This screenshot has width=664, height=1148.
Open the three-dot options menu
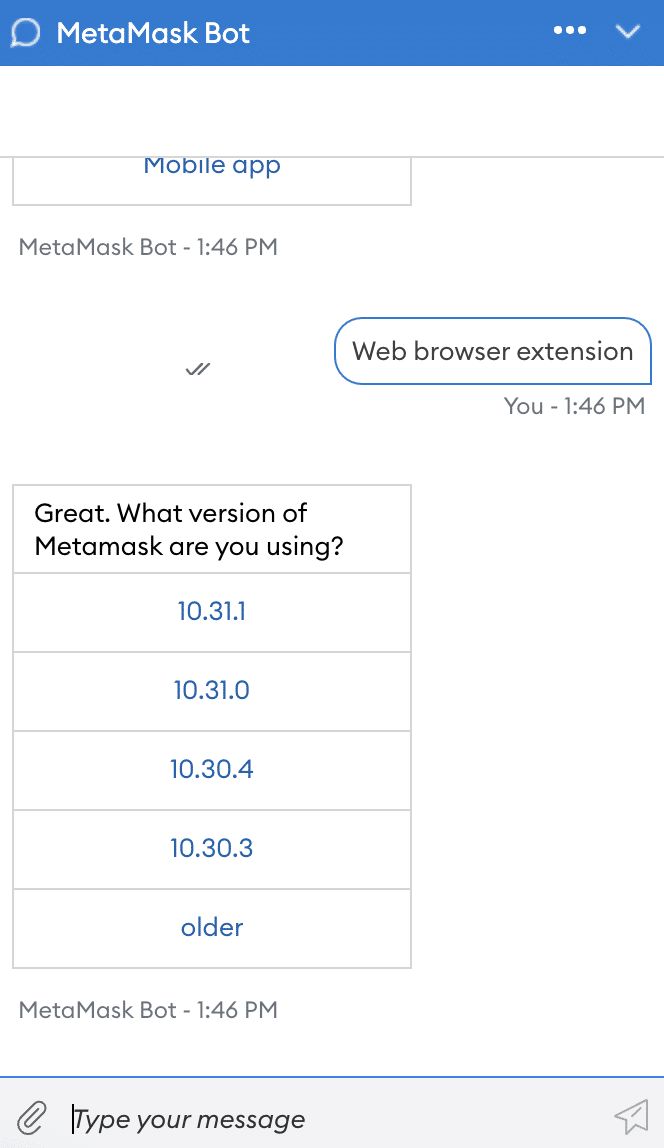[570, 31]
